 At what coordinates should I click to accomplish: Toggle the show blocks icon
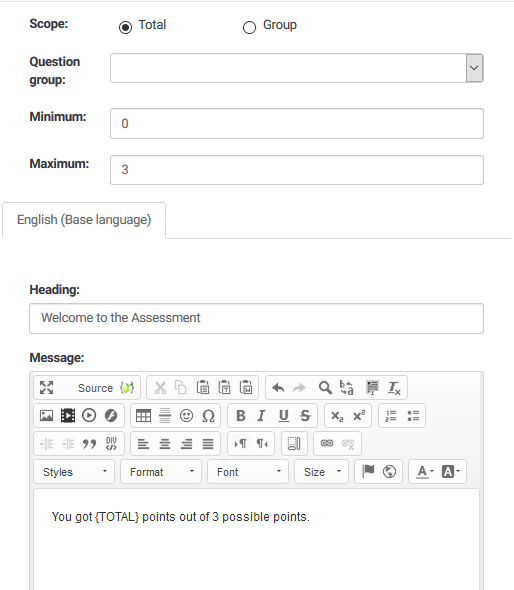click(294, 444)
